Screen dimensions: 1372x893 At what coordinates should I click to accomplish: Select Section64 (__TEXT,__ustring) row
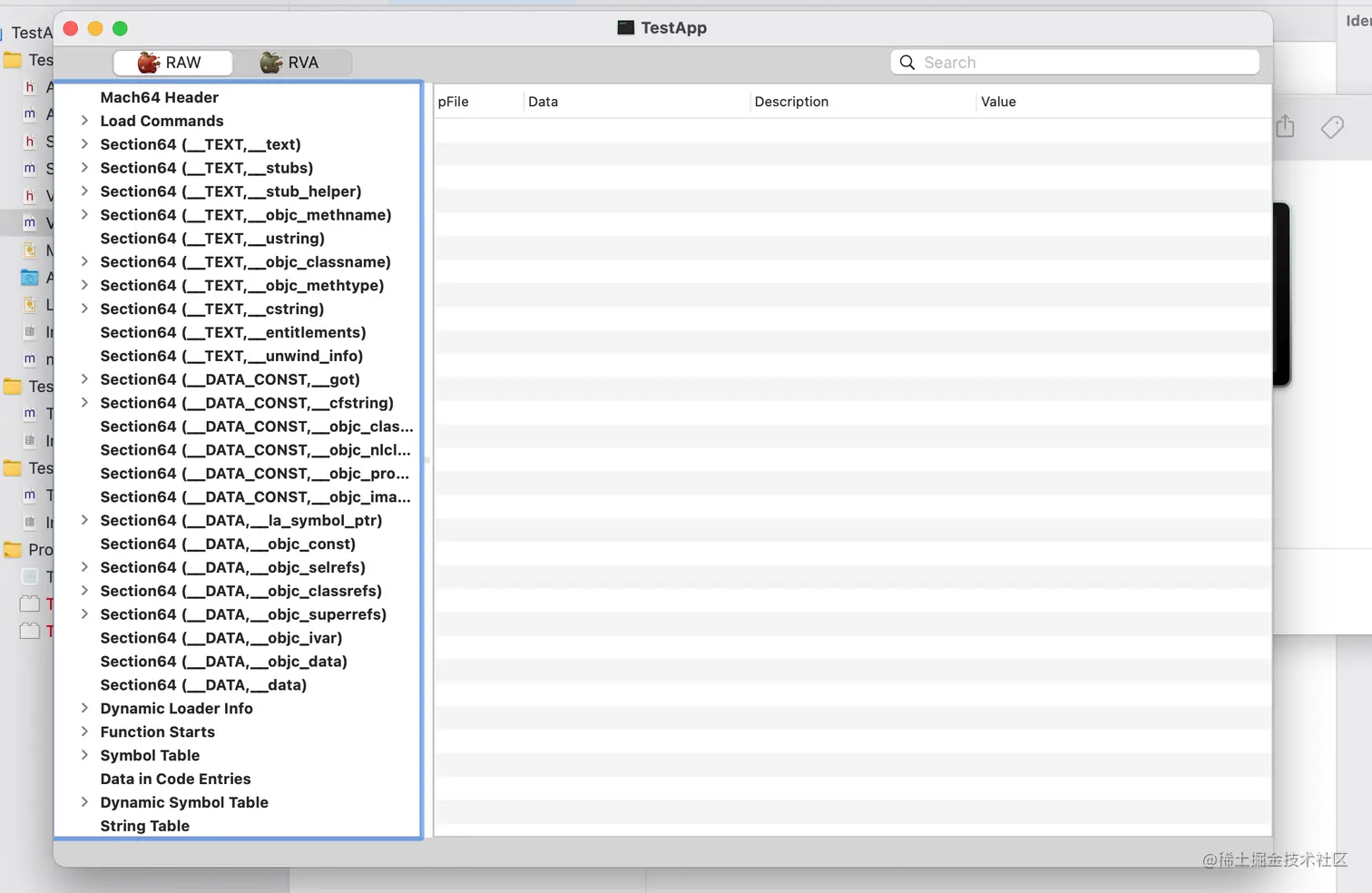238,239
